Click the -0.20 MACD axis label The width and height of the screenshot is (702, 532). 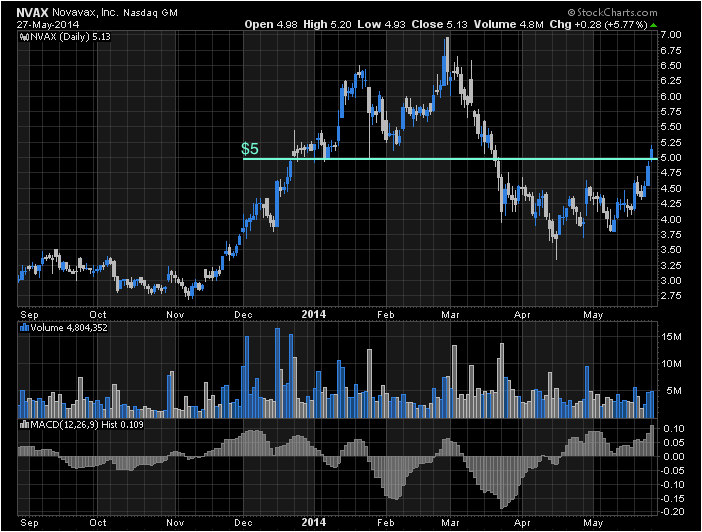coord(671,512)
